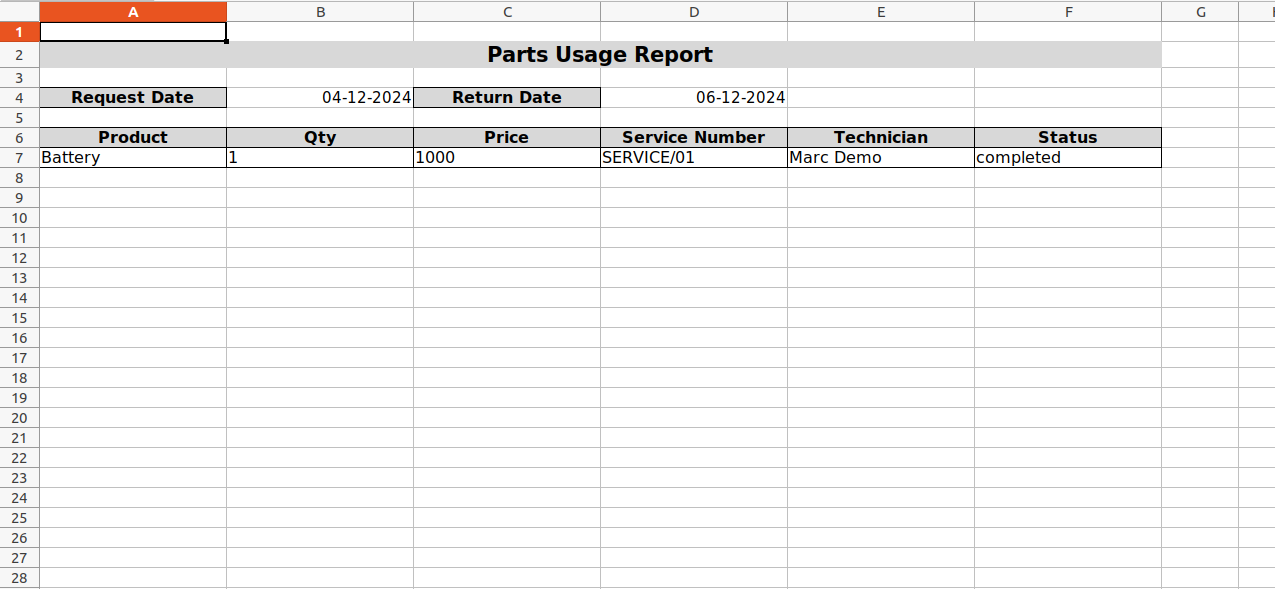The width and height of the screenshot is (1275, 589).
Task: Click row 7 header
Action: (20, 157)
